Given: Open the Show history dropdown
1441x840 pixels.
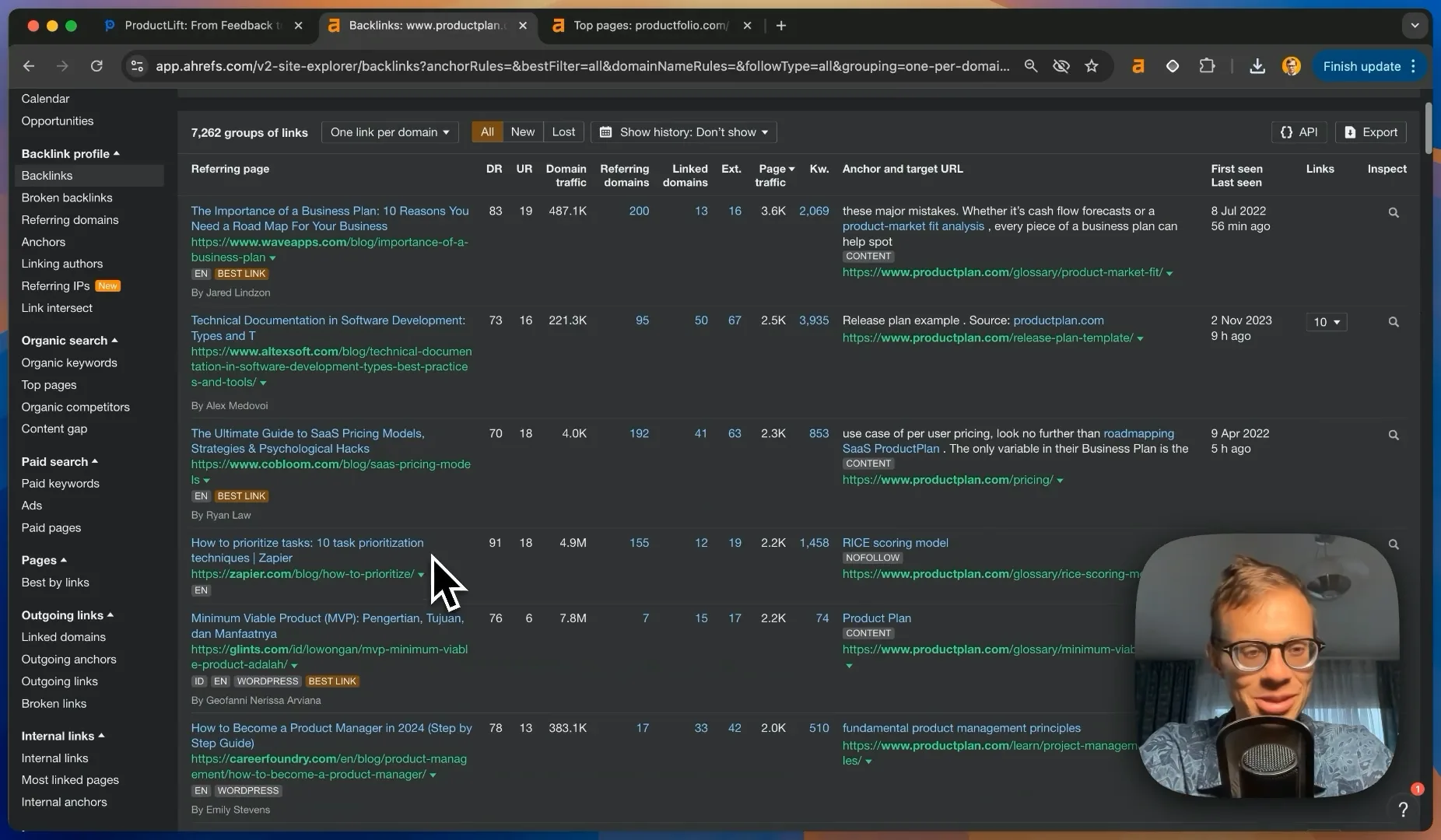Looking at the screenshot, I should [x=684, y=132].
